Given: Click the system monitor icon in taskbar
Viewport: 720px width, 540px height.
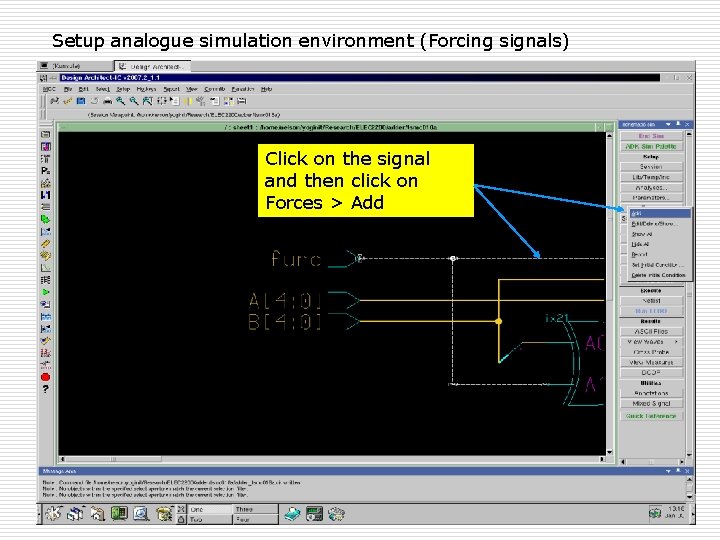Looking at the screenshot, I should [315, 514].
